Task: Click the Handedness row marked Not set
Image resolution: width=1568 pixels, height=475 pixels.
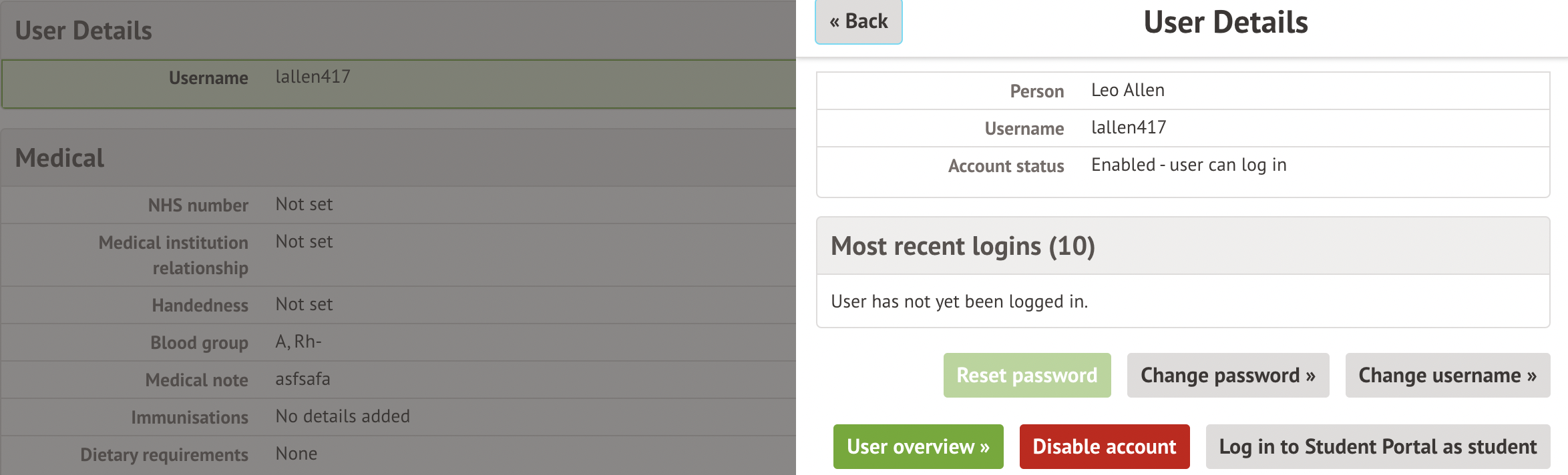Action: click(397, 305)
